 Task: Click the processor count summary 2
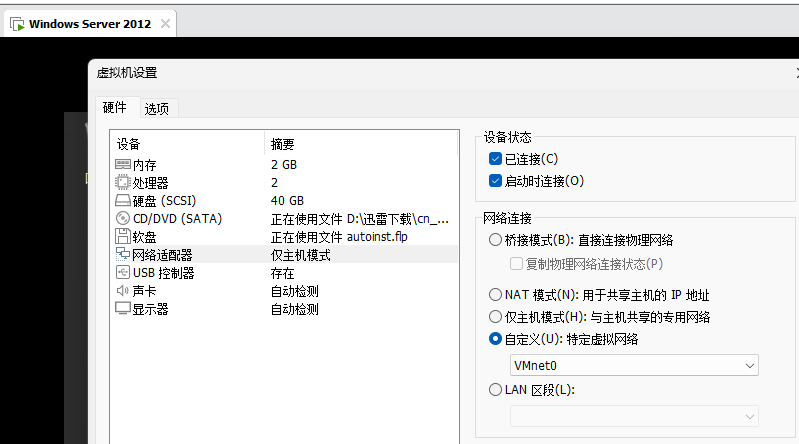[274, 182]
